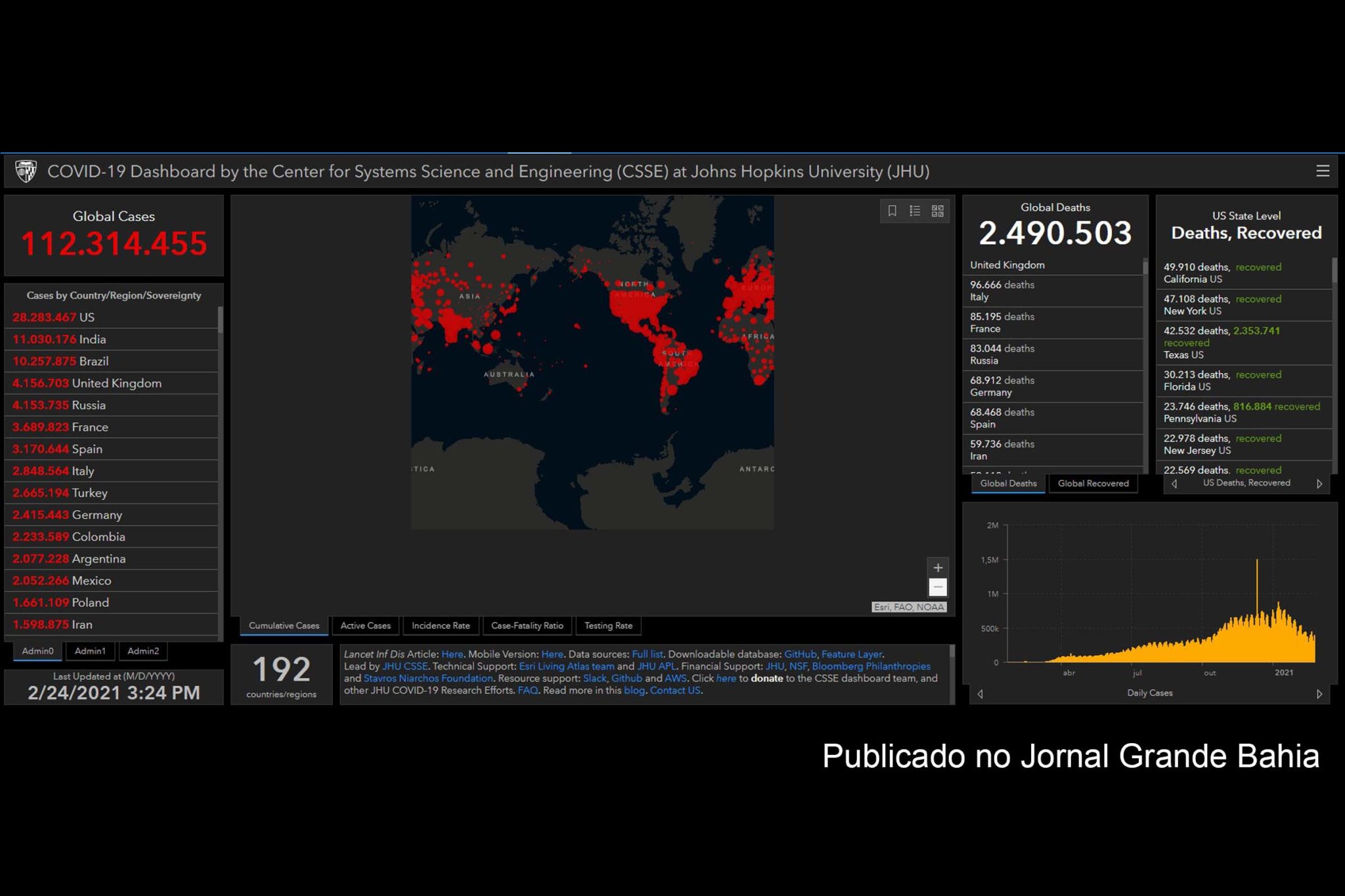Click the Italy deaths entry
1345x896 pixels.
click(1053, 291)
